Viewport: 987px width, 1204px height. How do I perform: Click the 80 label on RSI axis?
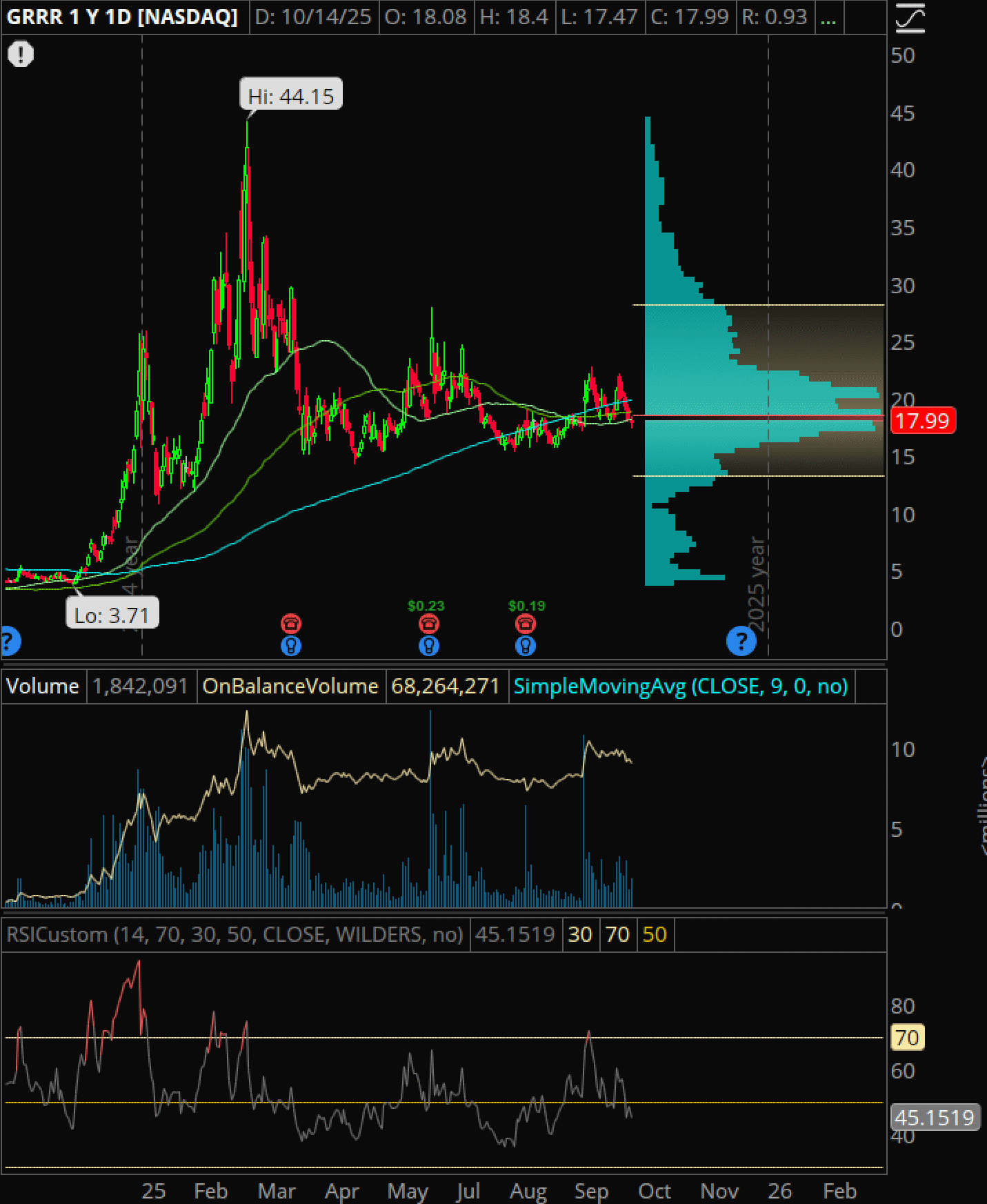[x=903, y=1006]
